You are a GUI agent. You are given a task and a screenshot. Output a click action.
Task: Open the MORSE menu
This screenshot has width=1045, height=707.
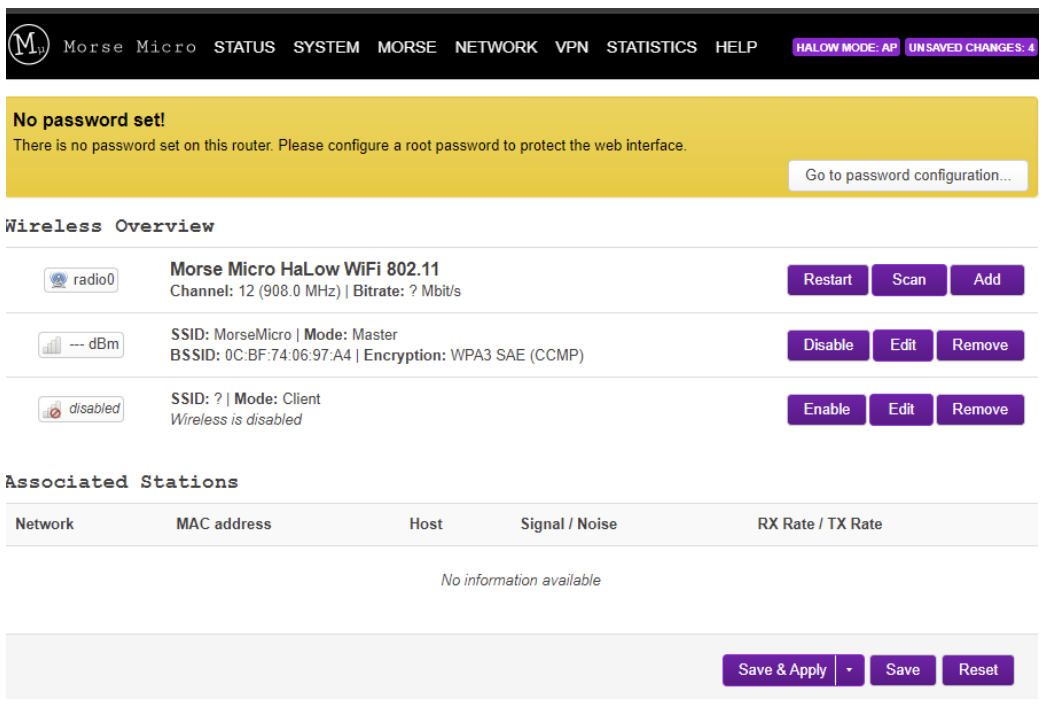click(407, 47)
